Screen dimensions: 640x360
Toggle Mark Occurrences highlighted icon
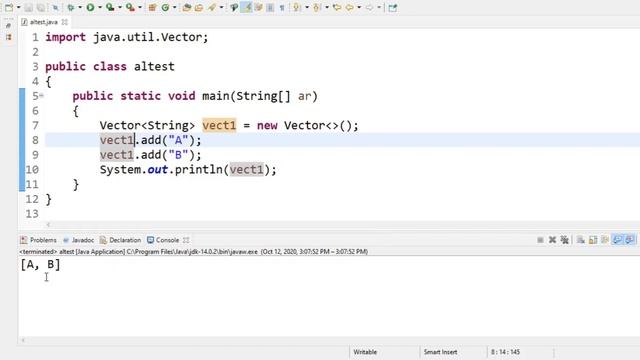[x=246, y=7]
